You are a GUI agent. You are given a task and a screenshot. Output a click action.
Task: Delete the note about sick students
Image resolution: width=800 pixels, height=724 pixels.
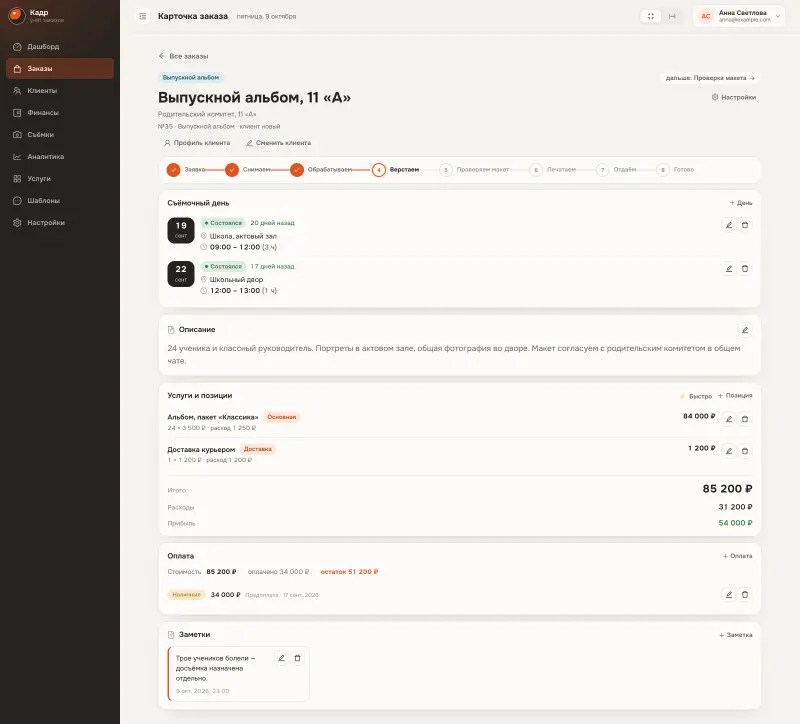click(297, 658)
